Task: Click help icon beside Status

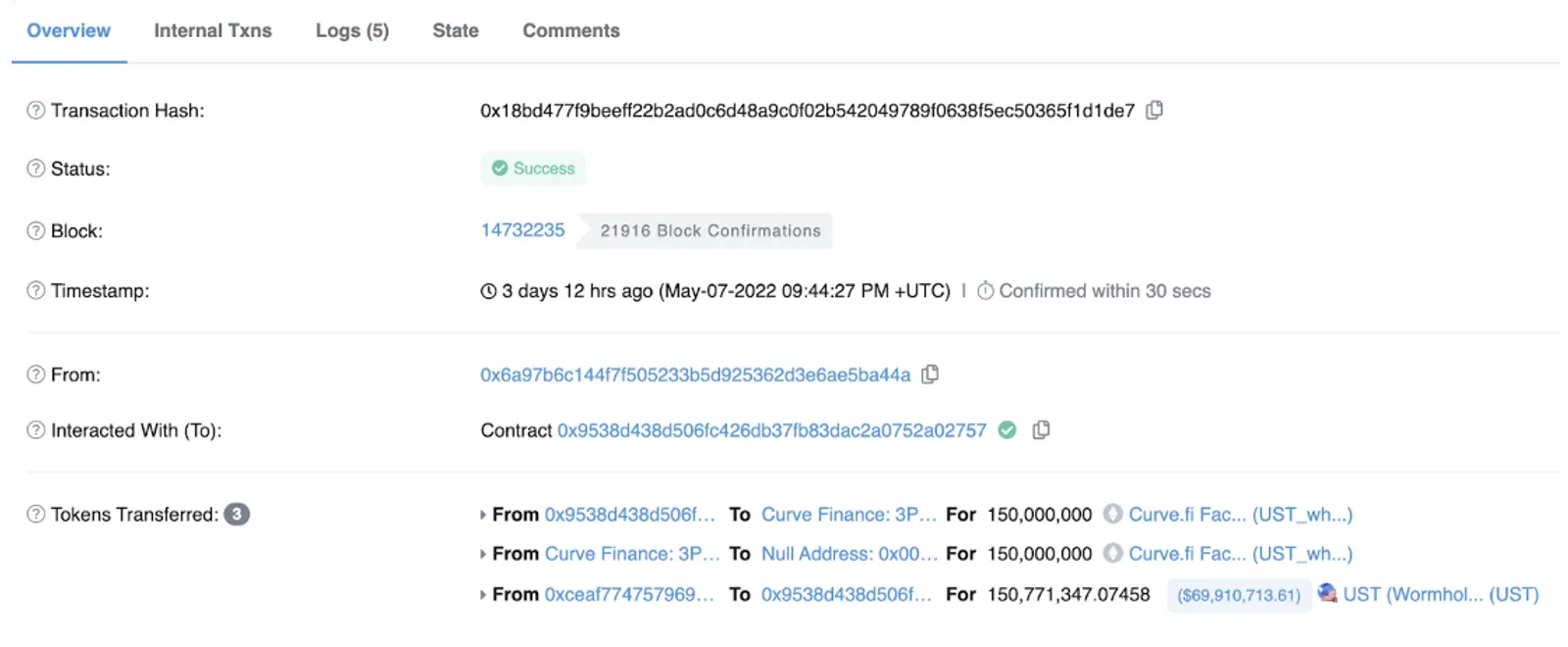Action: click(x=36, y=169)
